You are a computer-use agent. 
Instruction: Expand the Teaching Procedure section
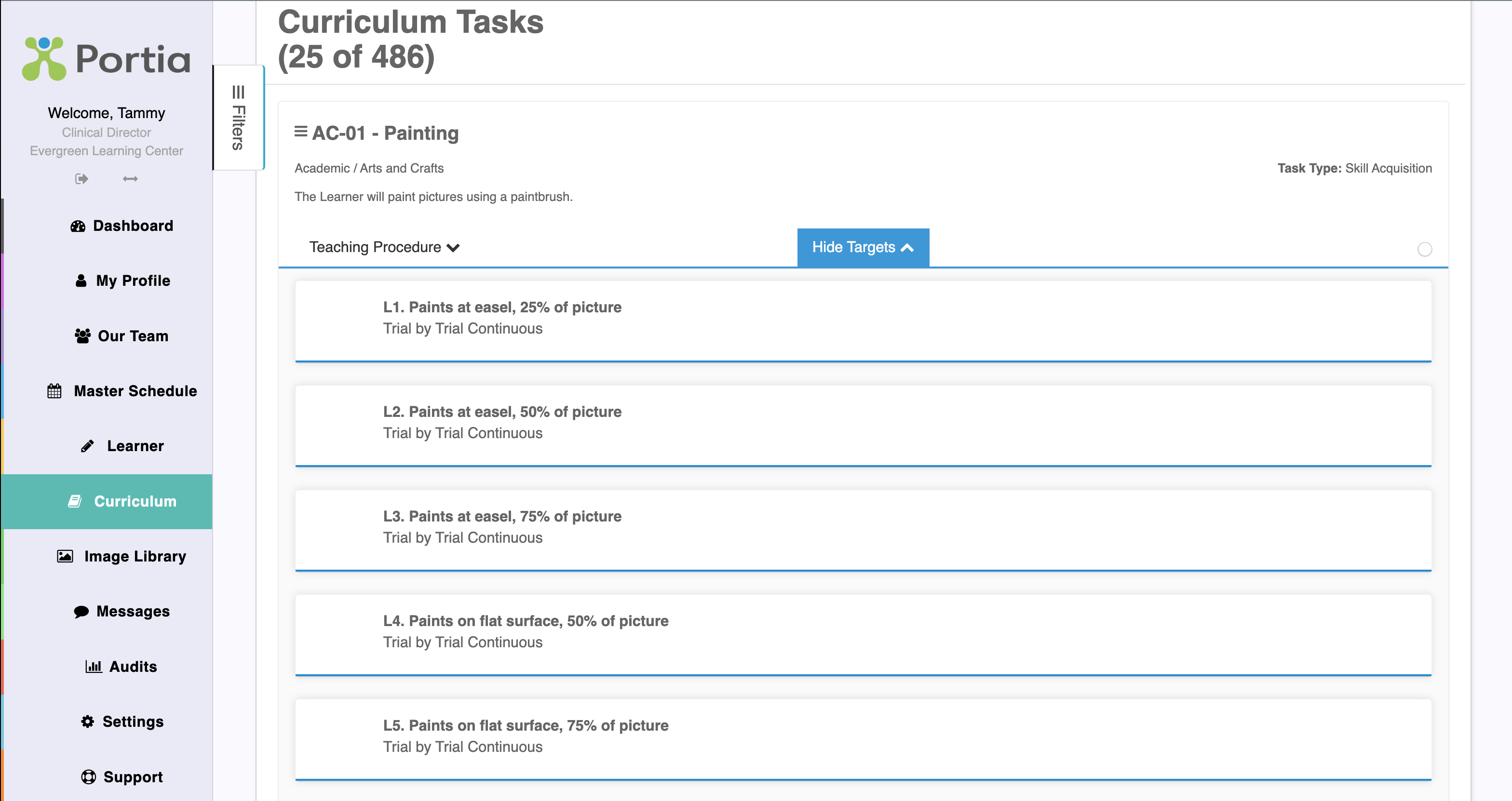(384, 247)
